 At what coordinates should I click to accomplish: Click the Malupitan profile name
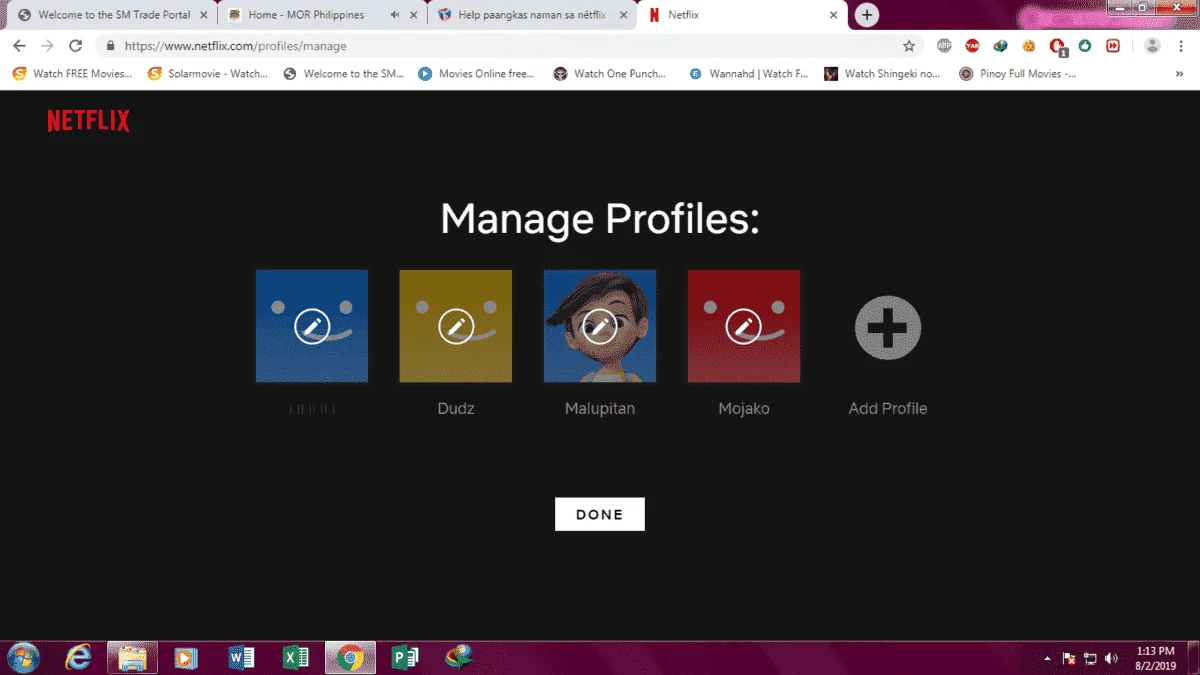click(x=600, y=409)
